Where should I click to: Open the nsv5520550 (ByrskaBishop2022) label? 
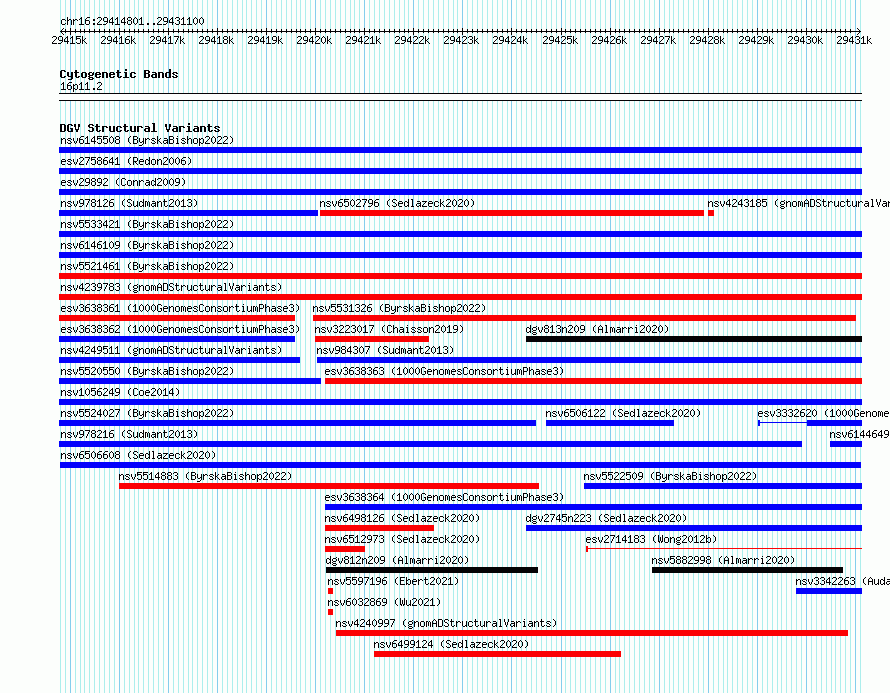[147, 371]
